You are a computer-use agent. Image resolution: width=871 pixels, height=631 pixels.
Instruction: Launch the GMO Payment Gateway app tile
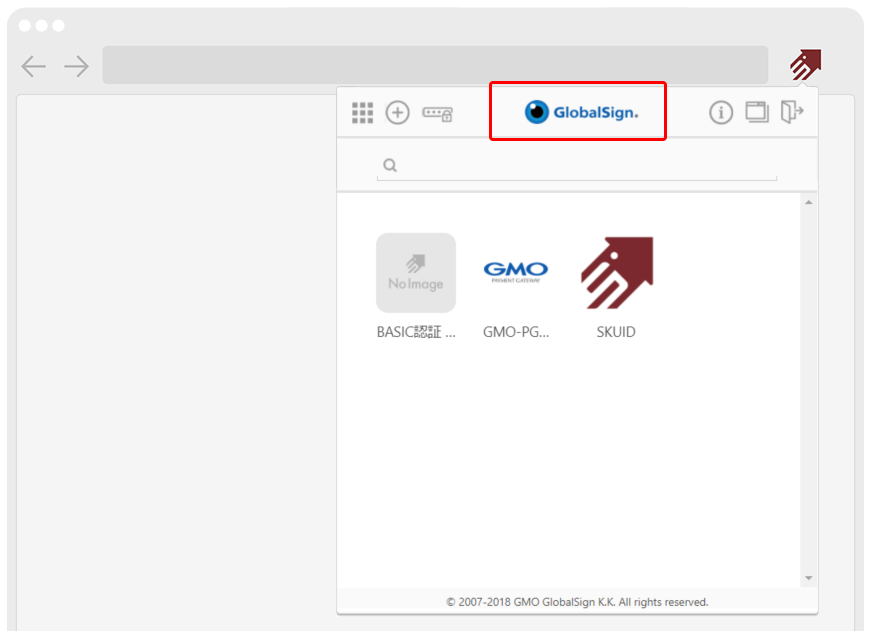pos(515,273)
